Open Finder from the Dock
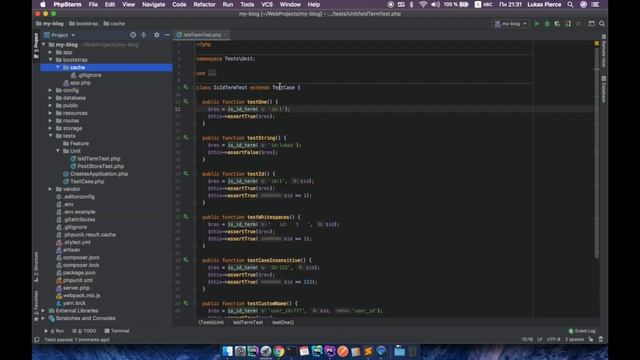 227,351
